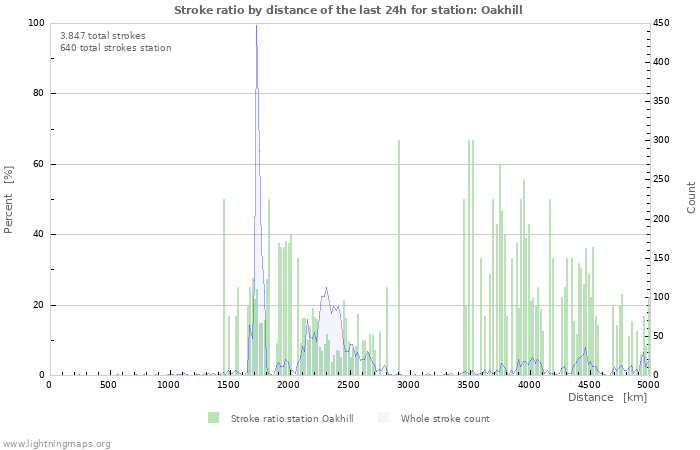The width and height of the screenshot is (700, 450).
Task: Click the 1000 tick on distance axis
Action: tap(168, 385)
